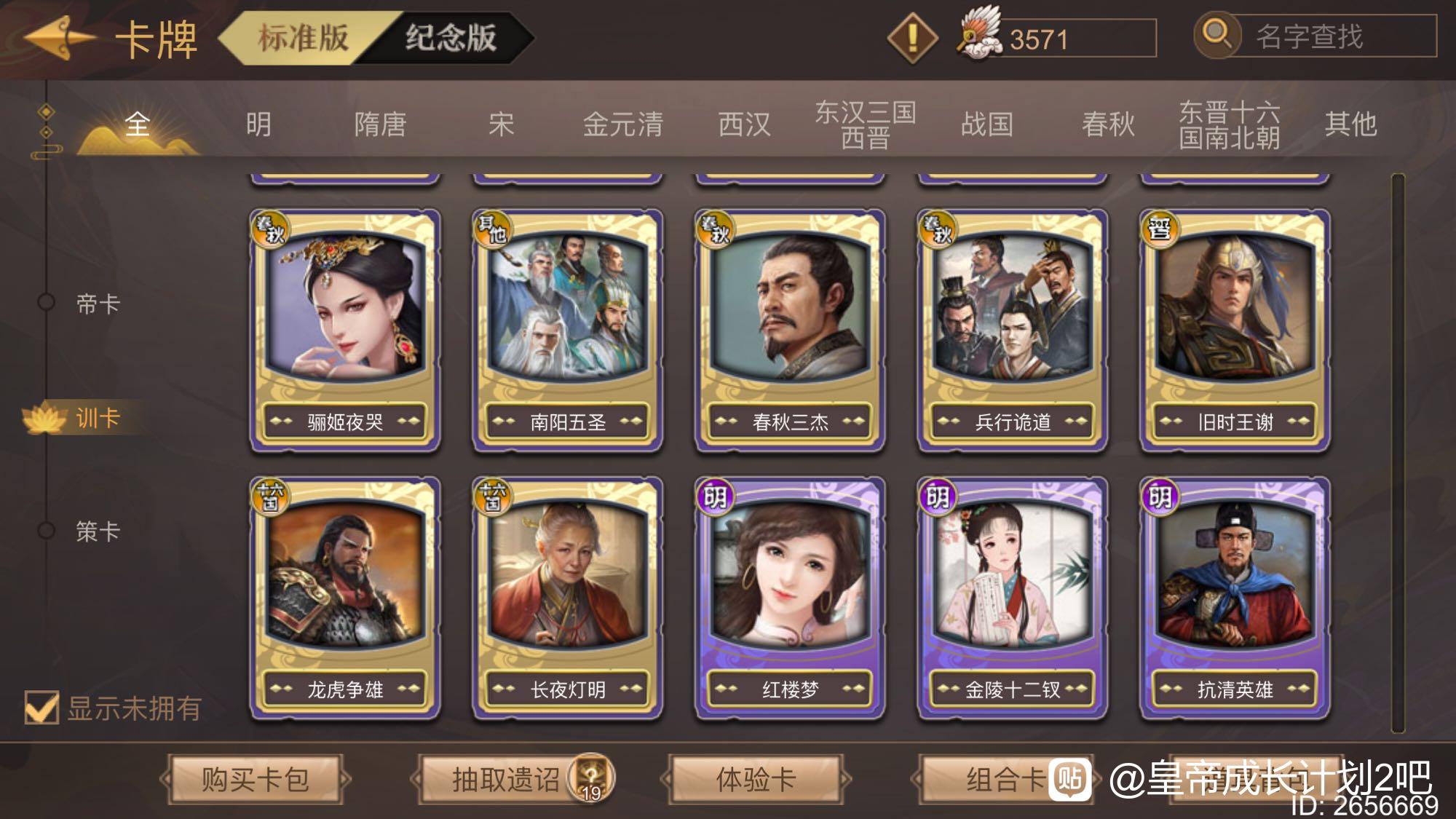Open the 东汉三国西晋 dynasty tab
Viewport: 1456px width, 819px height.
[866, 124]
